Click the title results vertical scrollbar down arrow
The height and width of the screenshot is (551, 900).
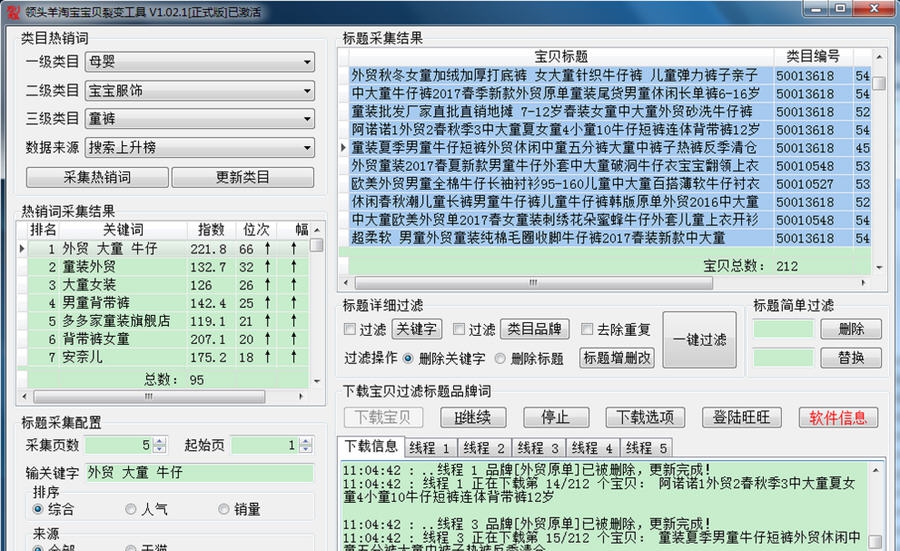879,267
